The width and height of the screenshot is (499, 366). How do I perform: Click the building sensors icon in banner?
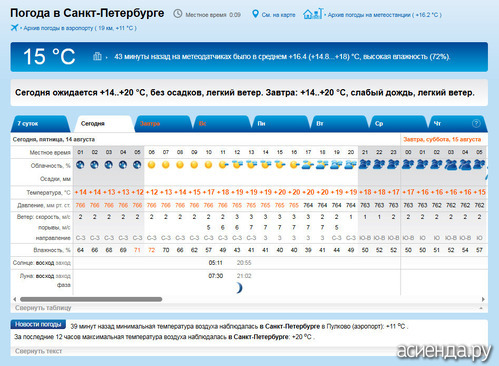(97, 56)
